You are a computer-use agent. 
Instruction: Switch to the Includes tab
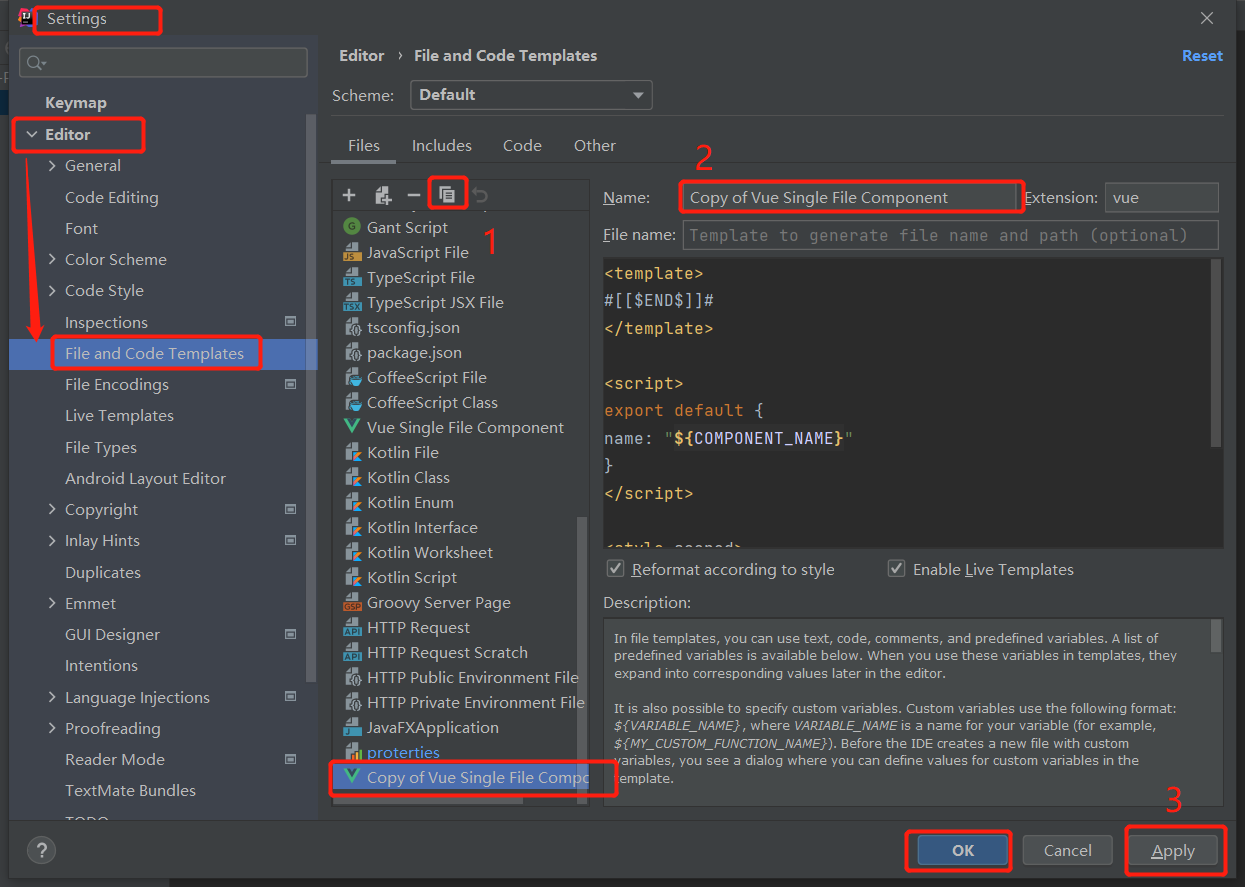[442, 146]
